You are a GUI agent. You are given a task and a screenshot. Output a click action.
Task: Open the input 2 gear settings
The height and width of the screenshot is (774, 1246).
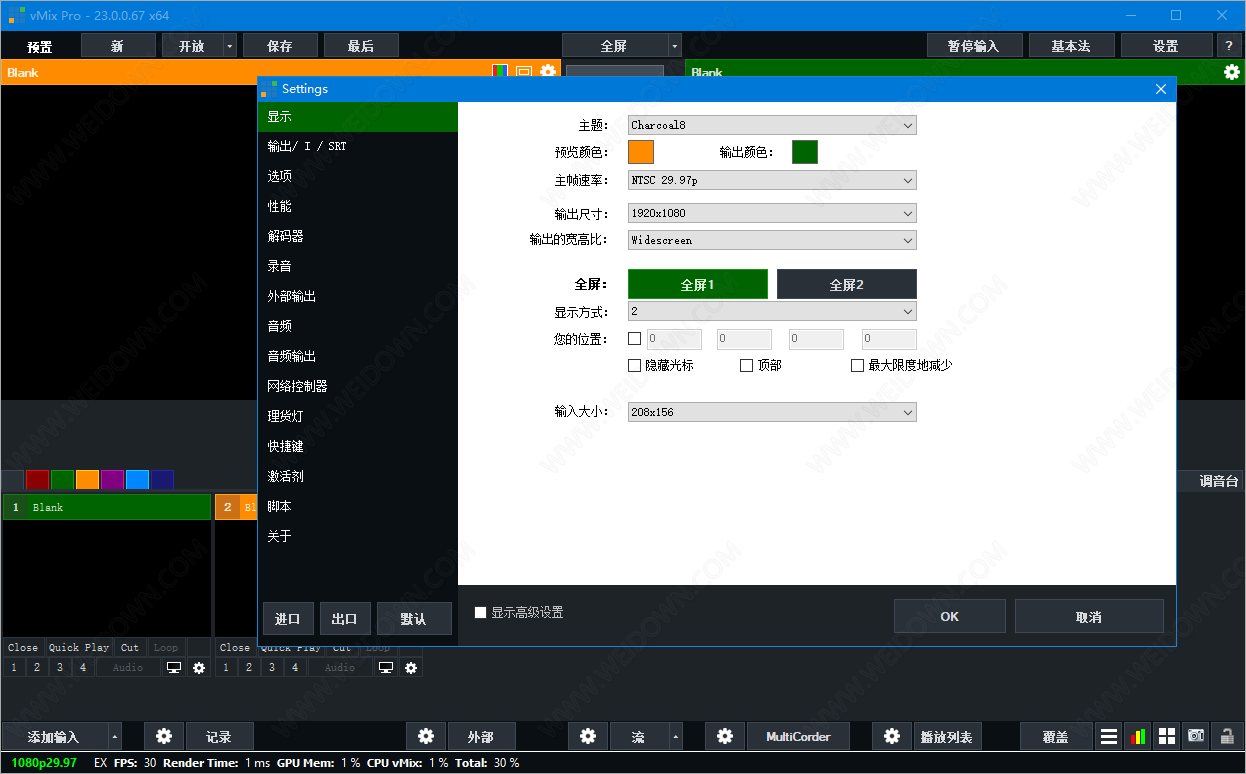click(411, 667)
